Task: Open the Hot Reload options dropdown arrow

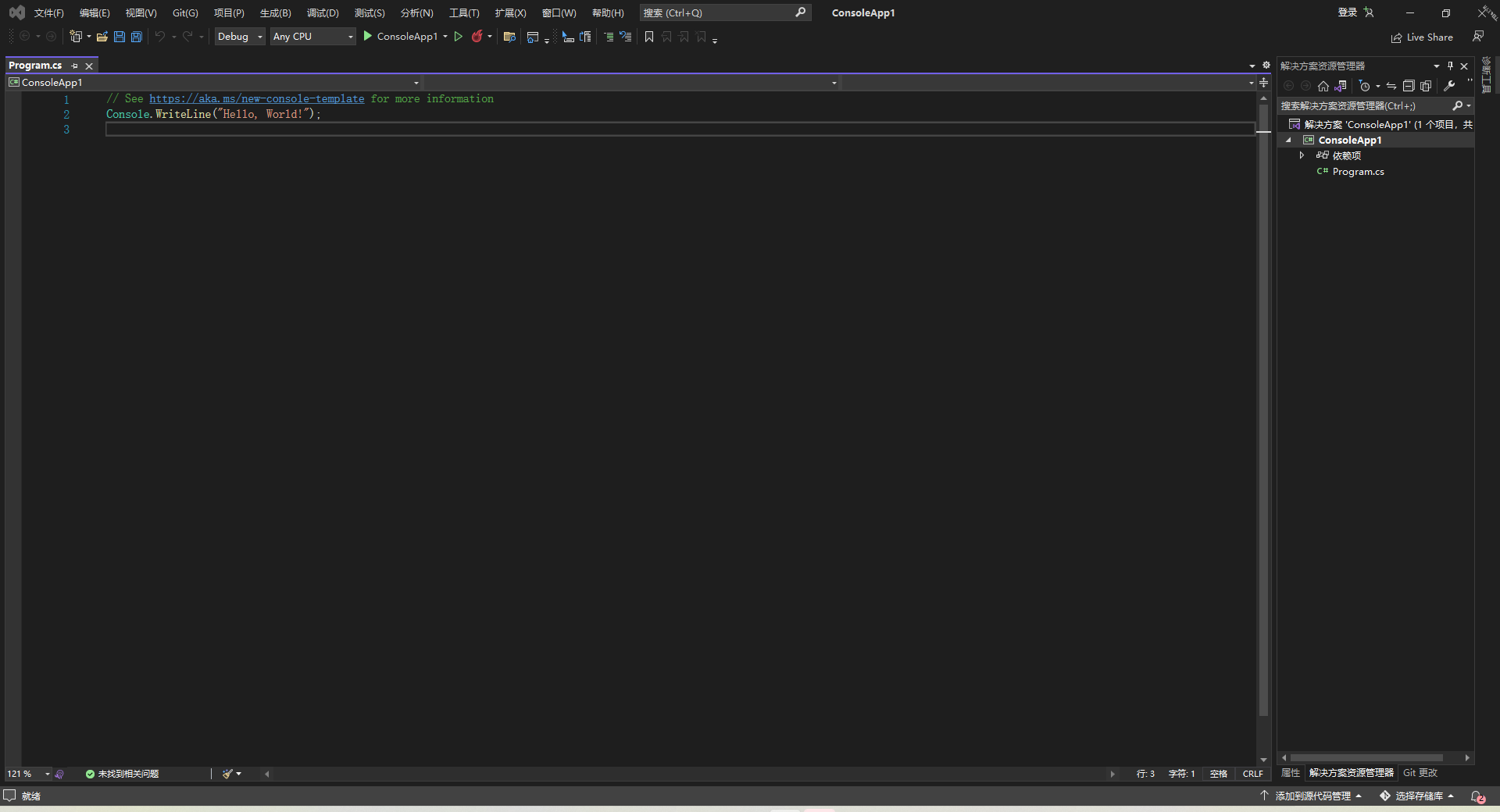Action: 490,37
